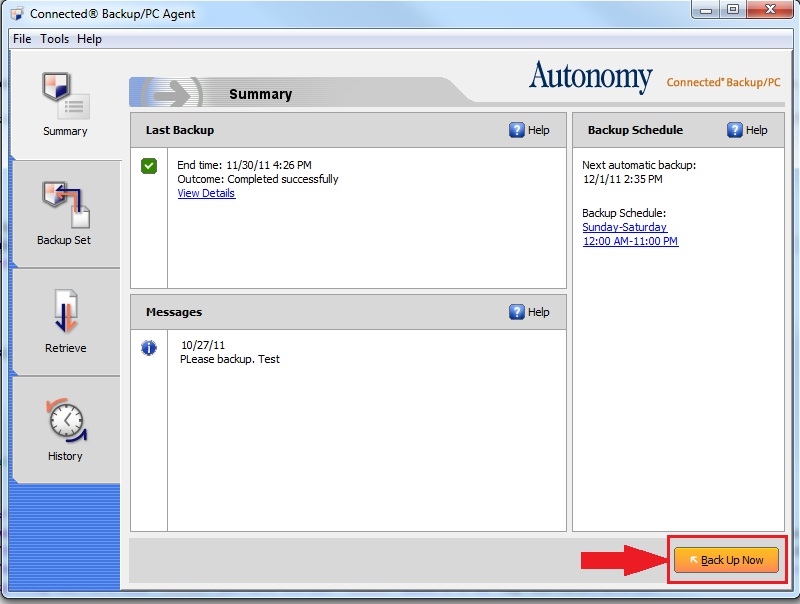Open the Summary sidebar tab icon
The image size is (800, 604).
click(65, 95)
